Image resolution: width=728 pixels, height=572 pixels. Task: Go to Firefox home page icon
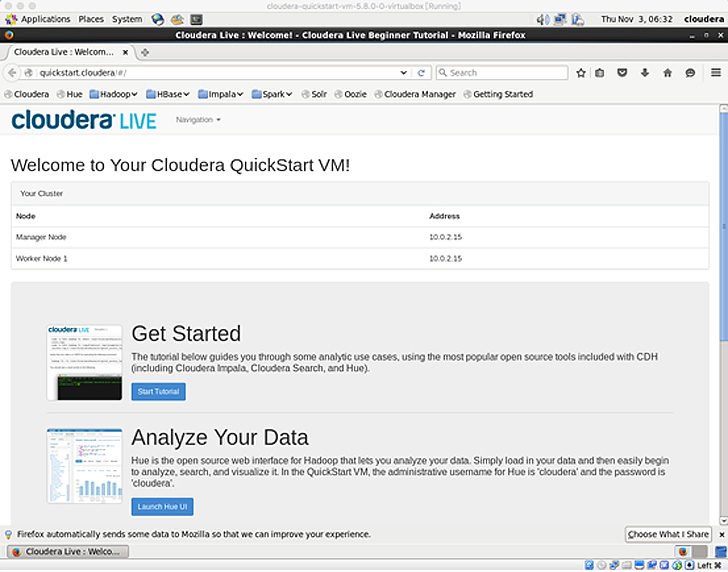[x=668, y=73]
